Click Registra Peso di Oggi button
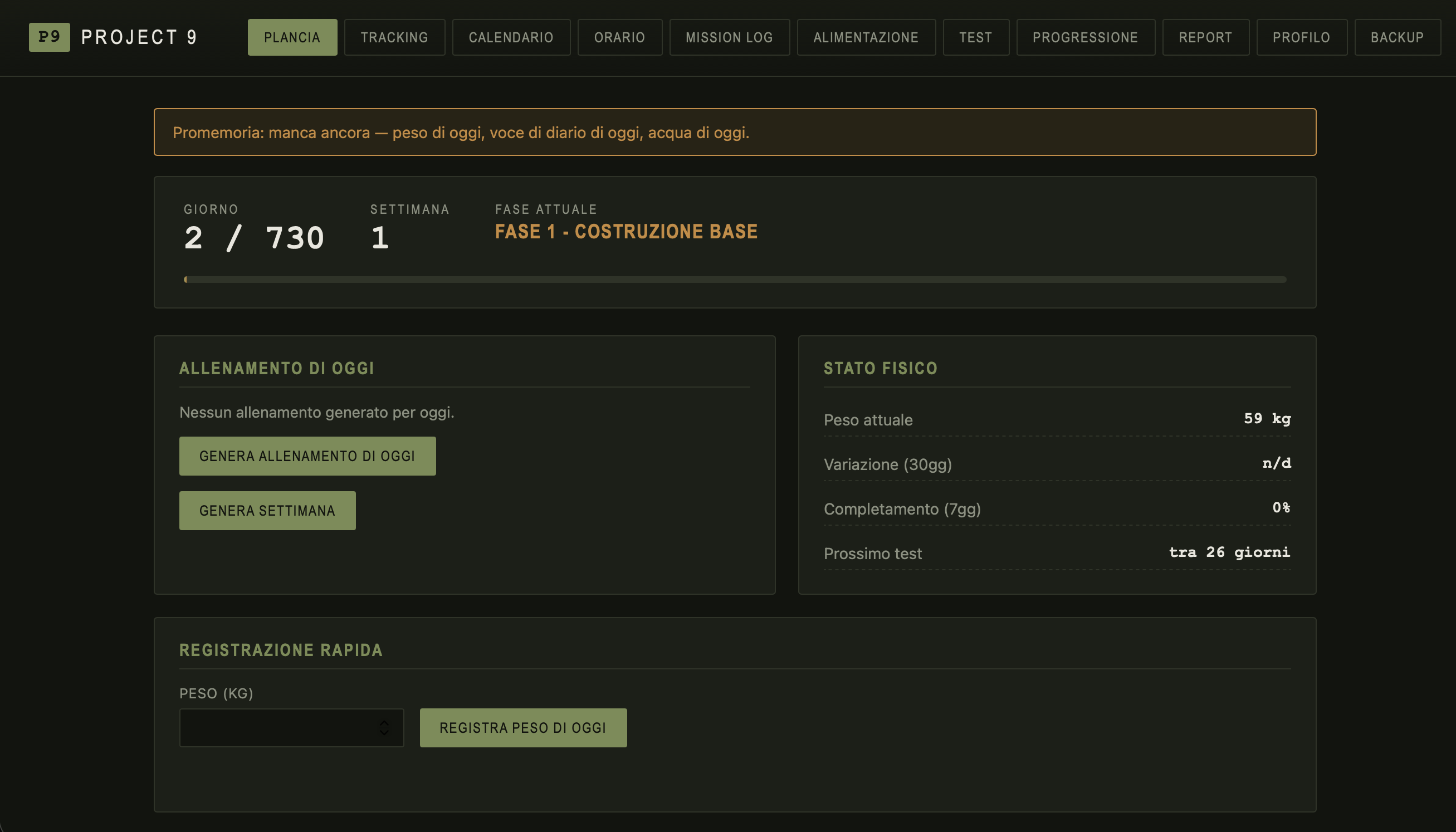This screenshot has height=832, width=1456. point(523,727)
